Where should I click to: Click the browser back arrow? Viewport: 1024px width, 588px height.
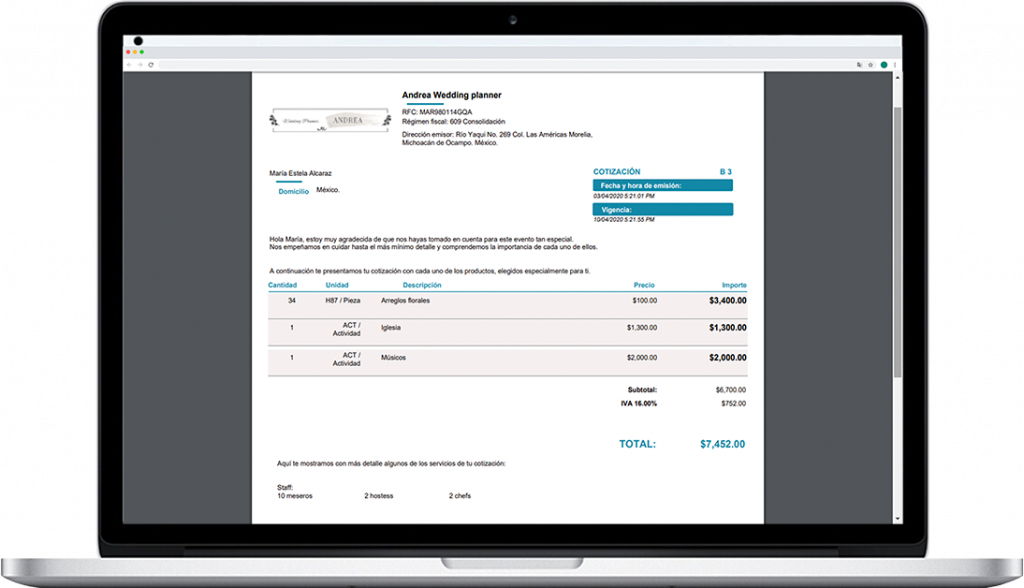(x=130, y=65)
